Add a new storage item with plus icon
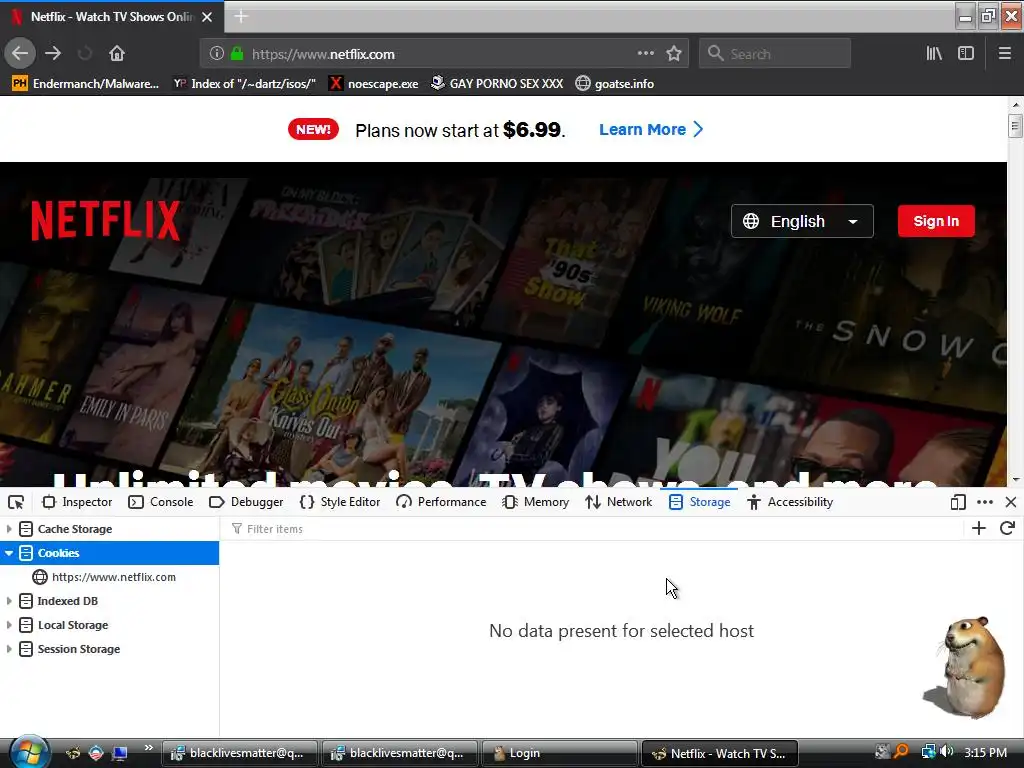This screenshot has width=1024, height=768. pos(978,528)
